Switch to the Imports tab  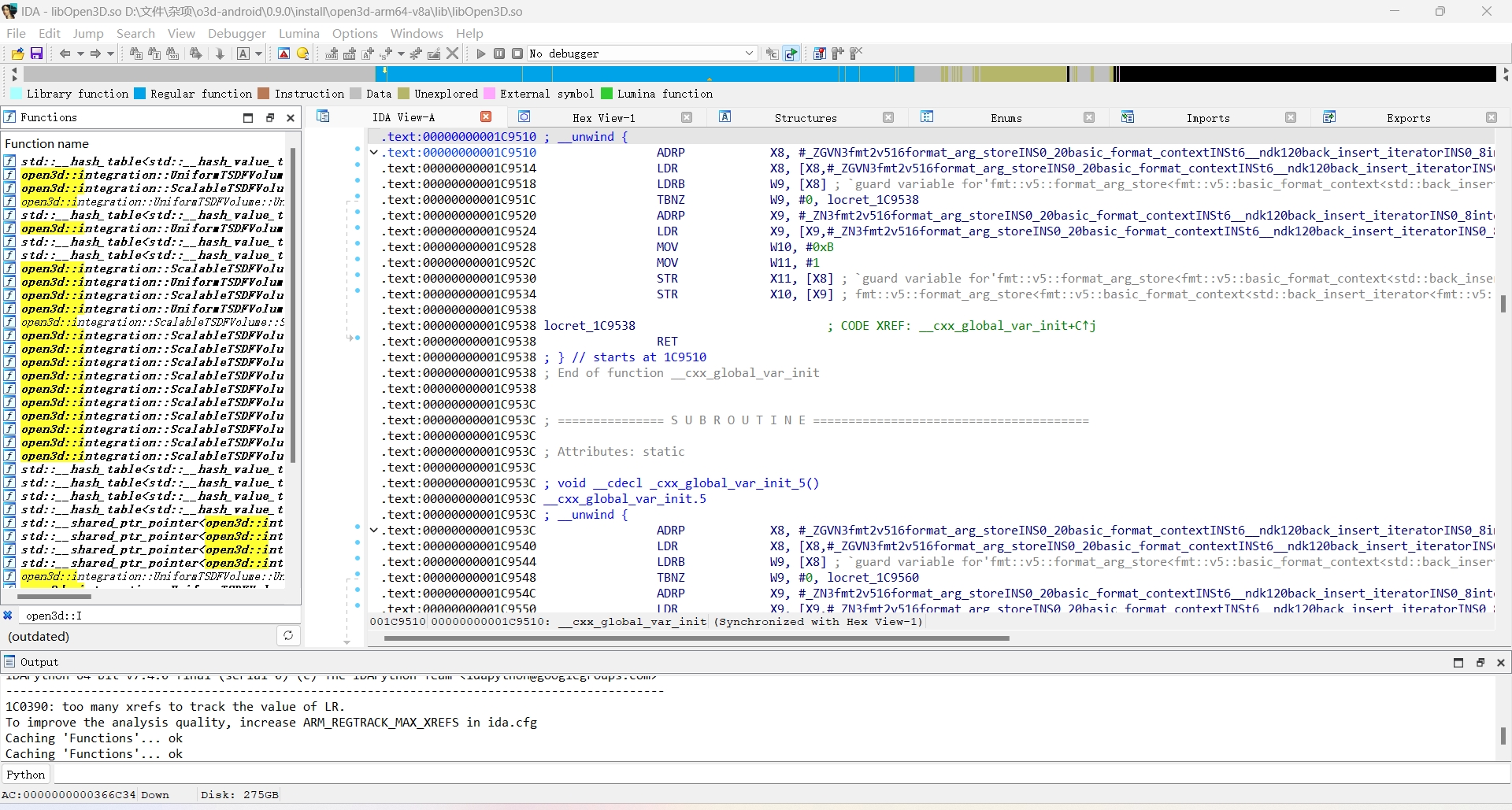(1207, 118)
